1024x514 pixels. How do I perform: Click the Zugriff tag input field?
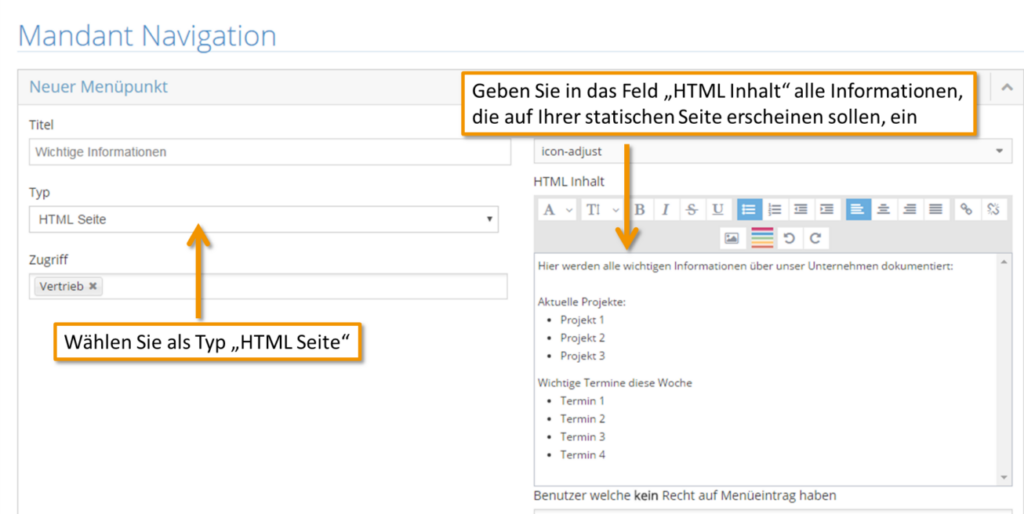click(268, 286)
